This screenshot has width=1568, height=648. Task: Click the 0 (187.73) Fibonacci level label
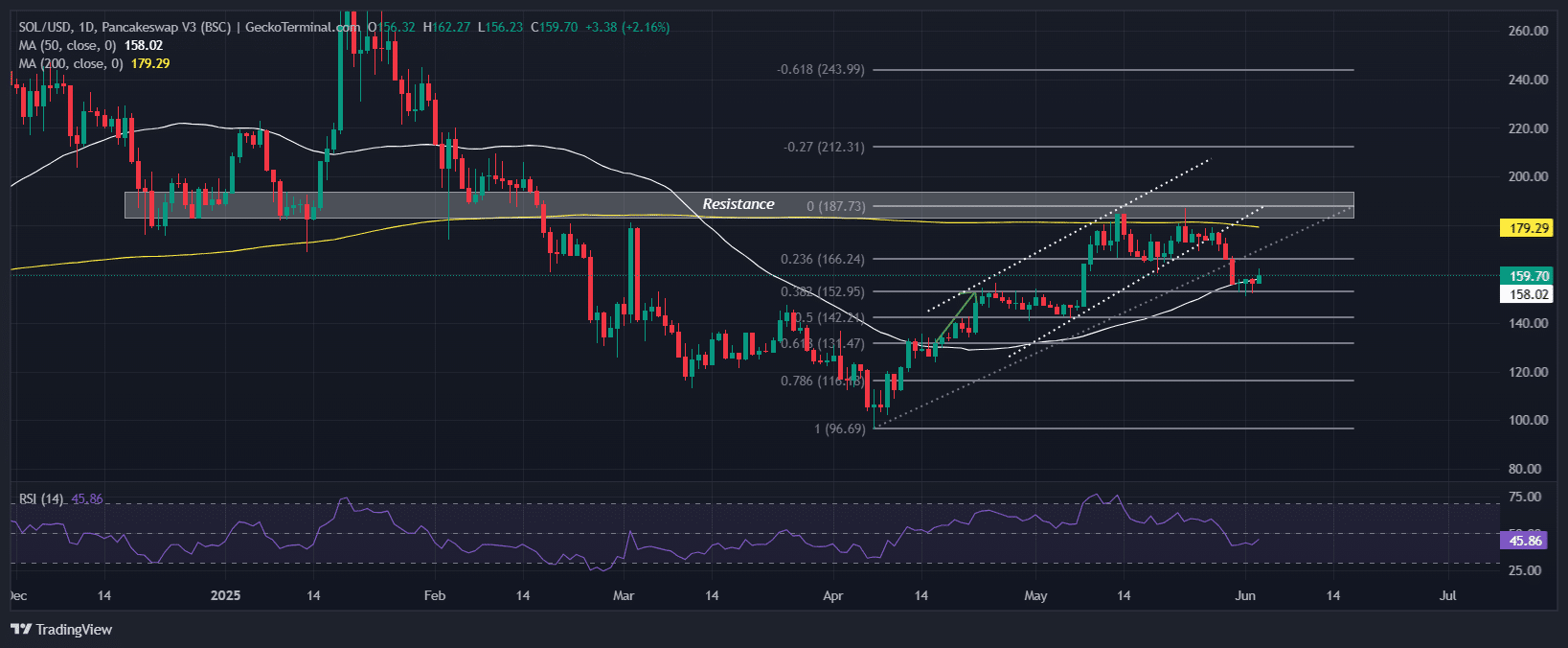click(x=835, y=206)
